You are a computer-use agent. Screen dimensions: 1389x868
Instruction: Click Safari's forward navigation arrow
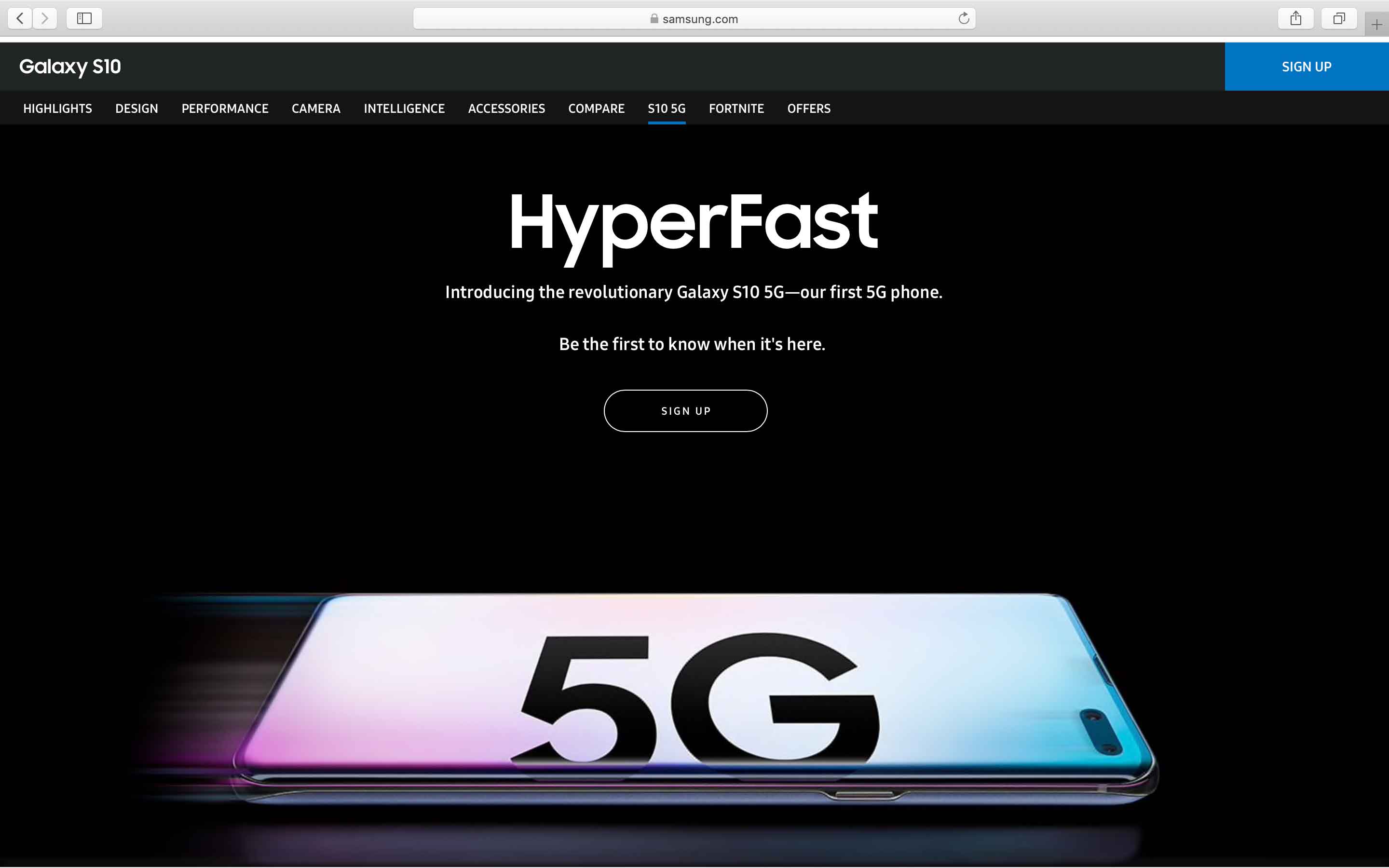click(45, 18)
